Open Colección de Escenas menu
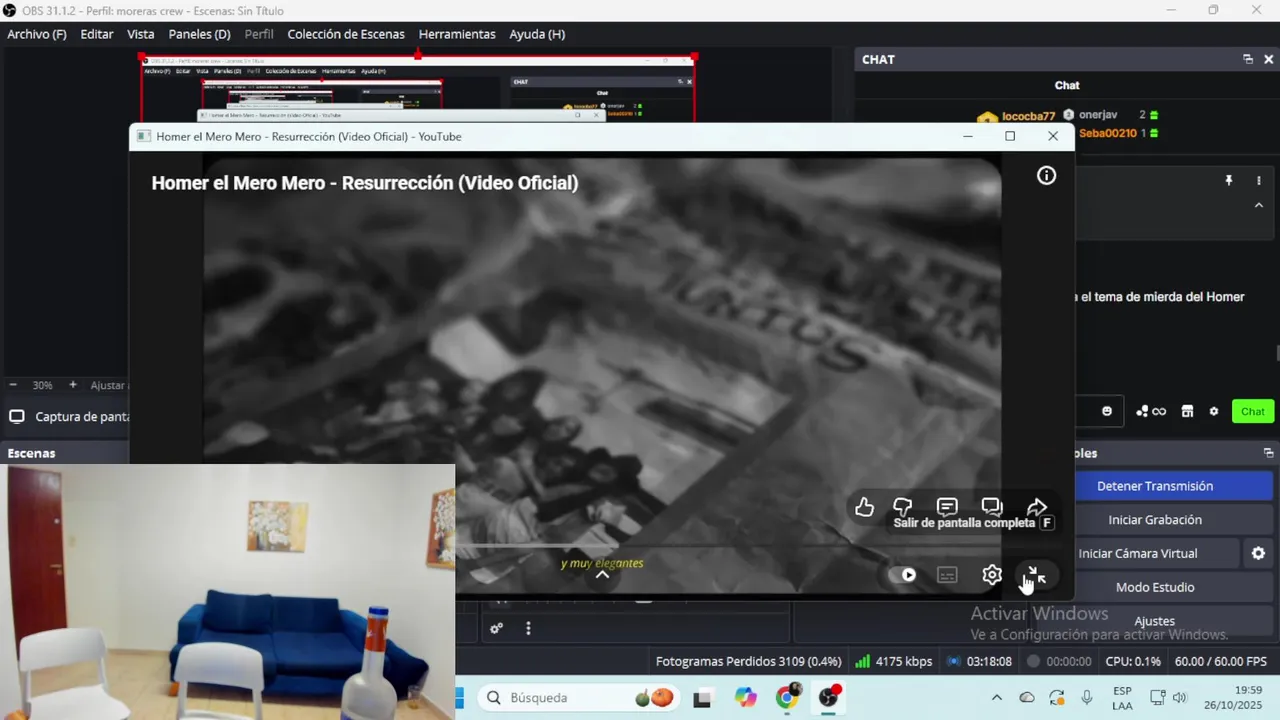The height and width of the screenshot is (720, 1280). (x=346, y=34)
